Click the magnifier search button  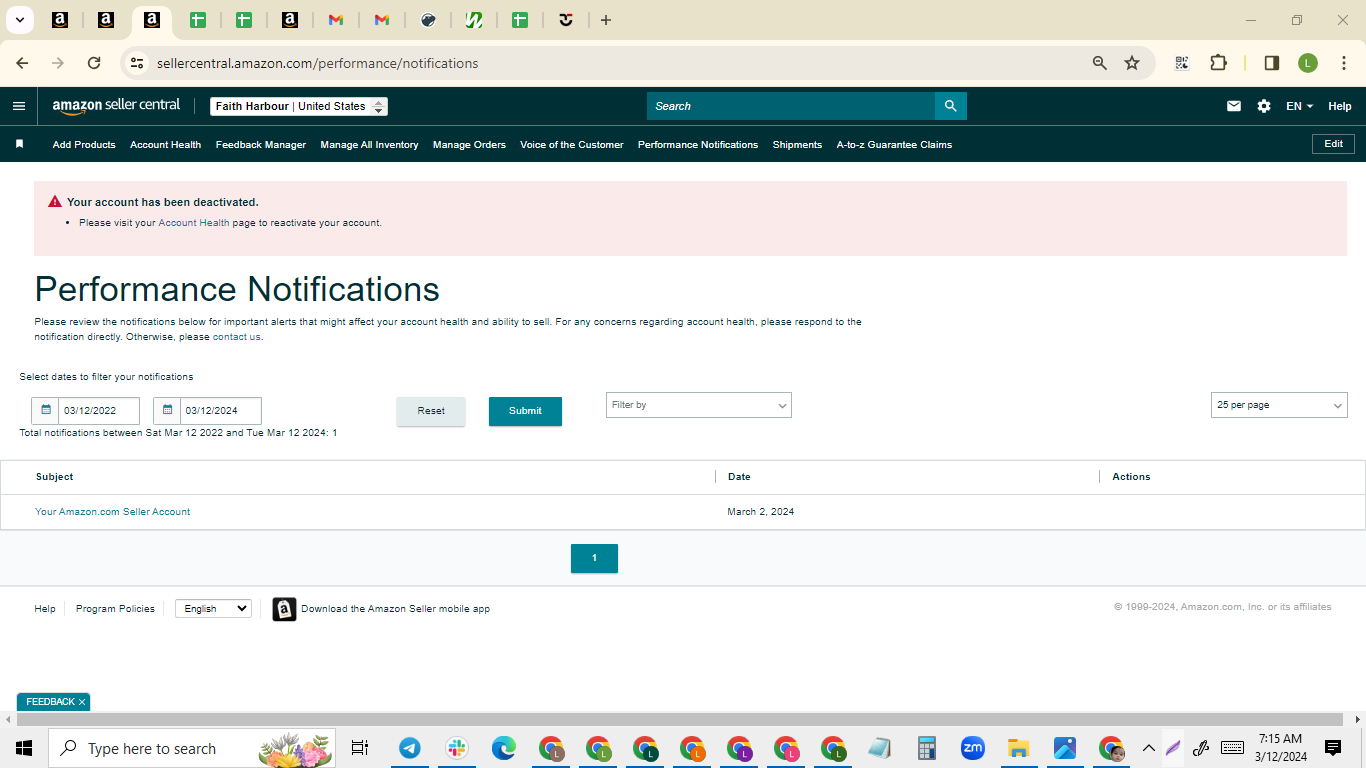pyautogui.click(x=951, y=106)
